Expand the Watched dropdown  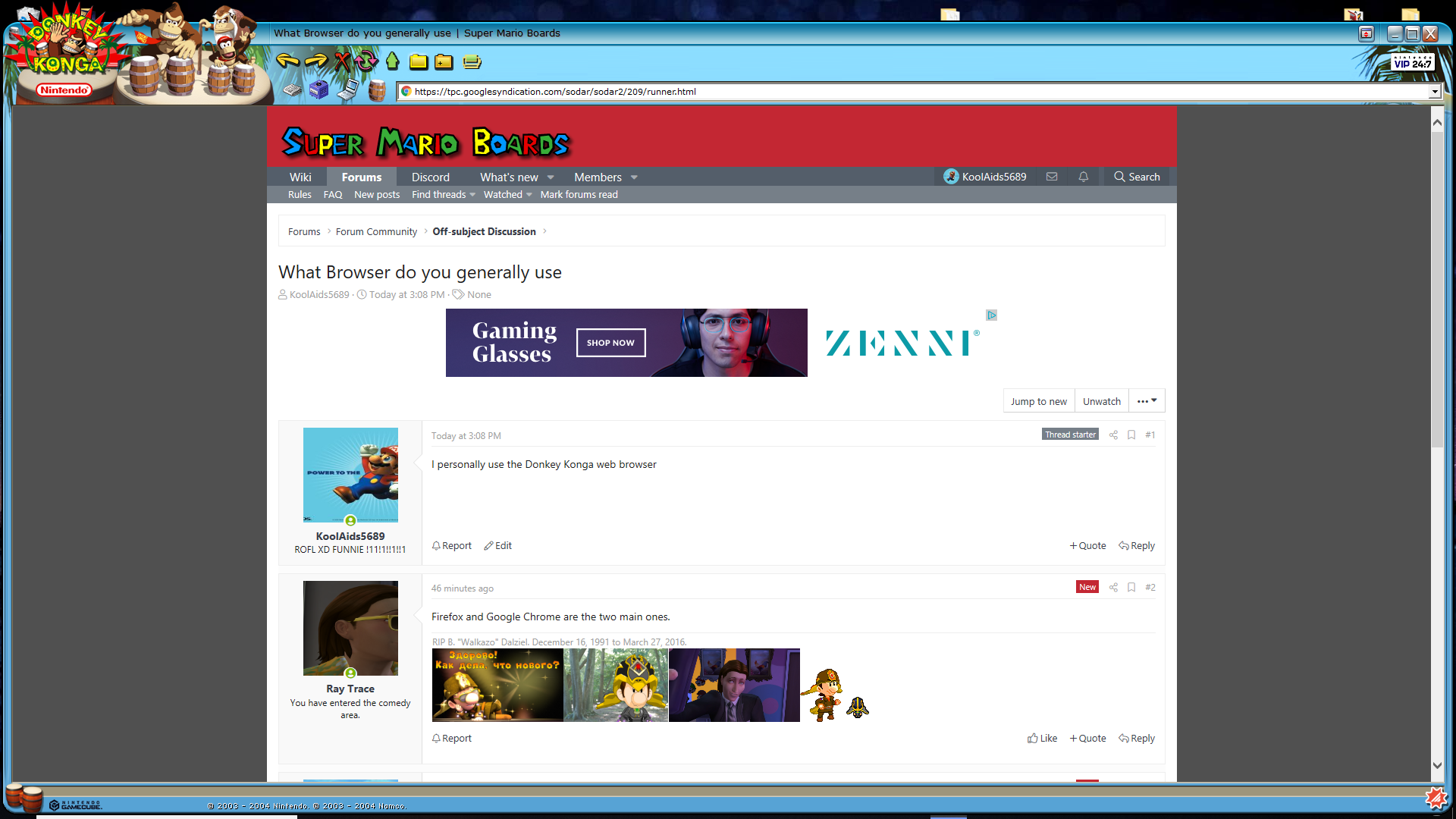tap(529, 195)
